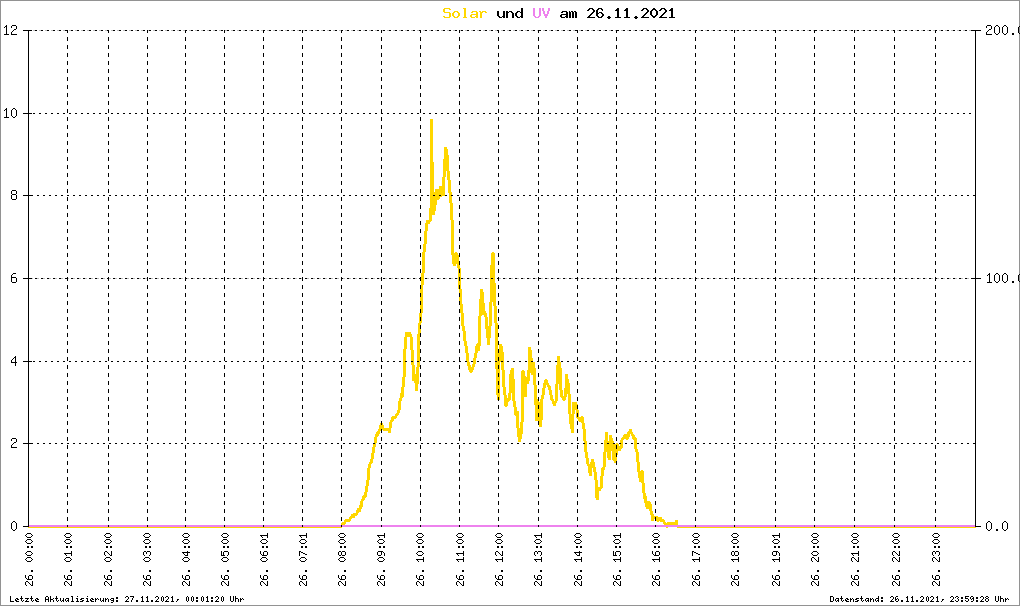Click the time label '26. 19:01'

click(776, 560)
